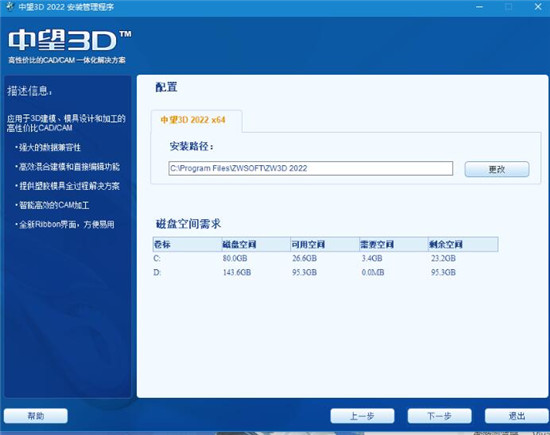550x435 pixels.
Task: Click the 安装路径 label
Action: click(x=192, y=146)
